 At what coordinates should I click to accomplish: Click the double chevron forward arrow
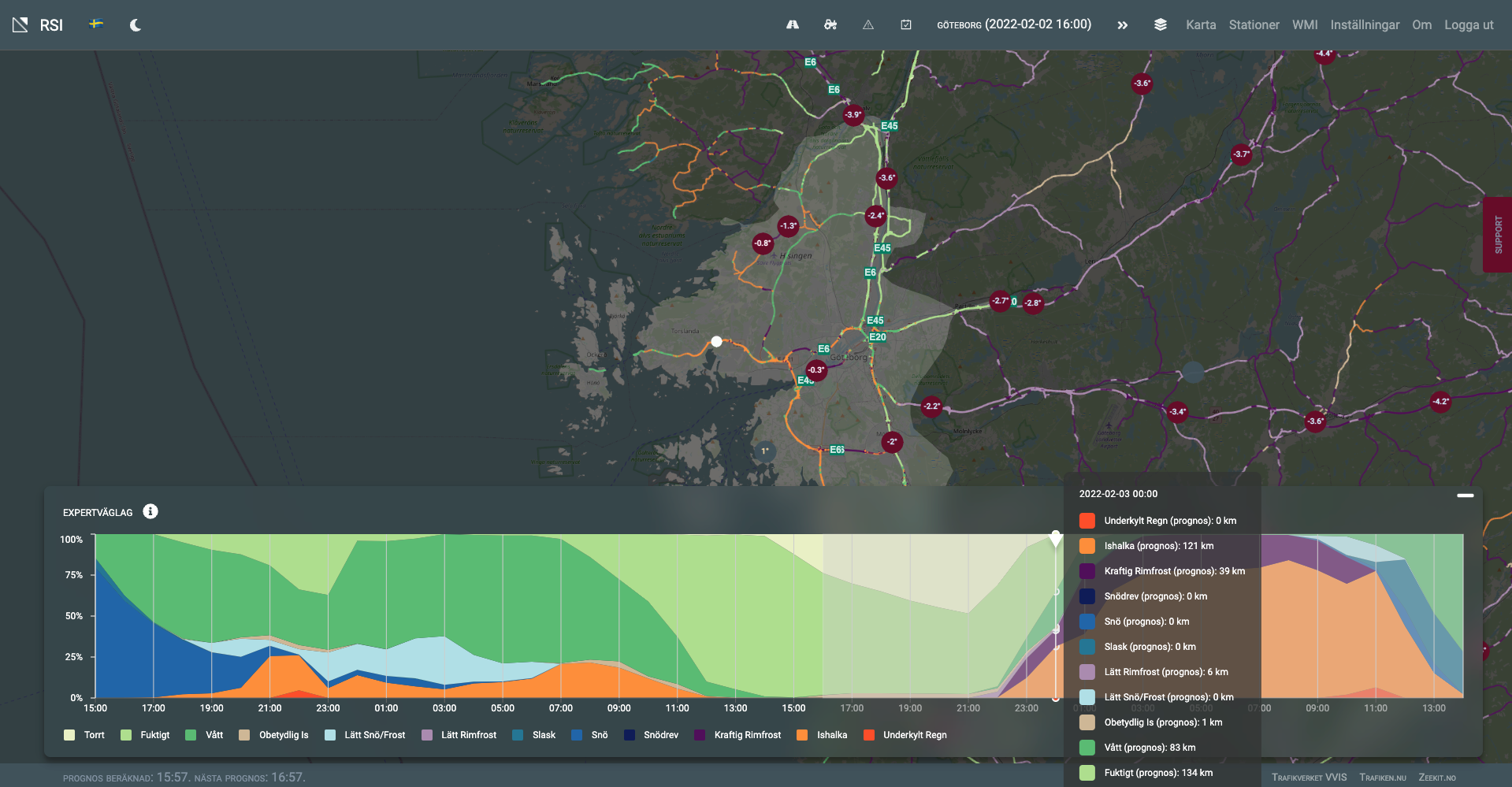[1123, 25]
